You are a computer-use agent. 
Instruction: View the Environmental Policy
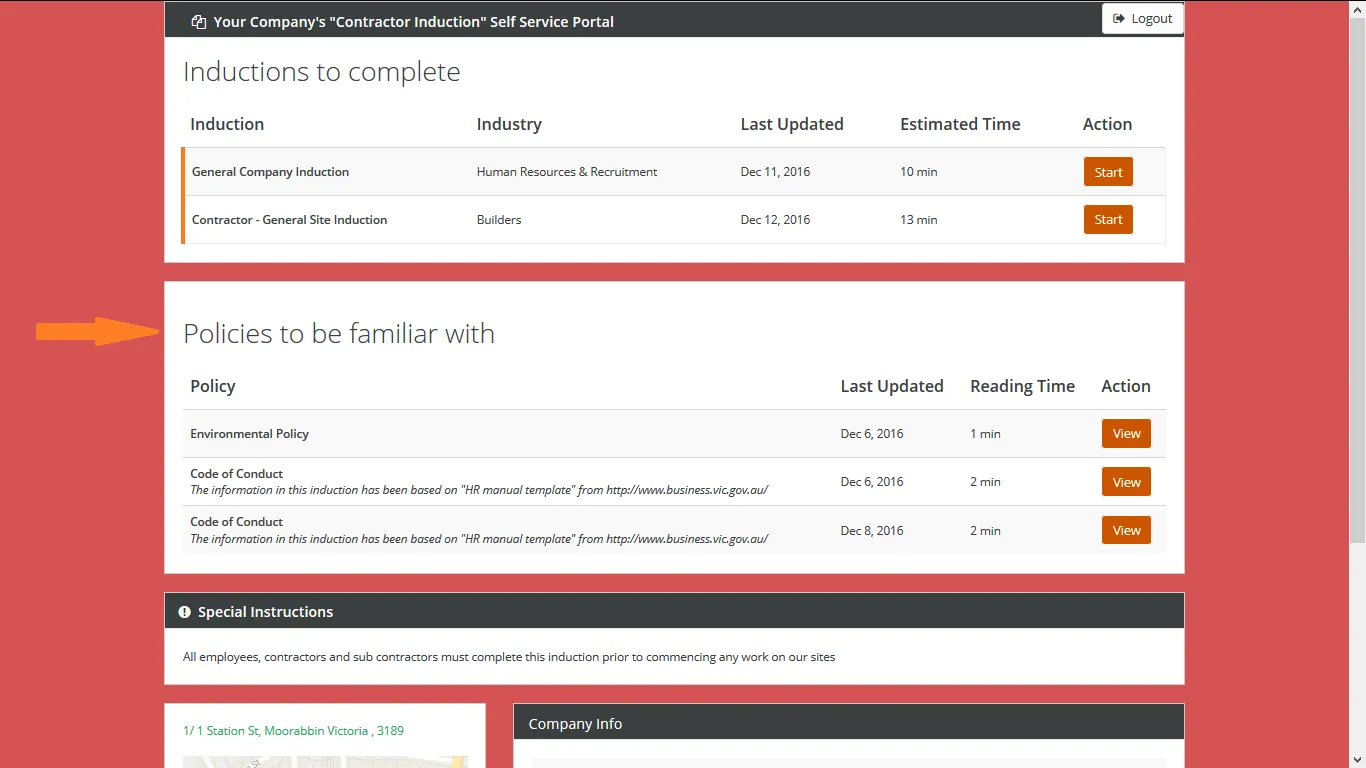pyautogui.click(x=1126, y=433)
